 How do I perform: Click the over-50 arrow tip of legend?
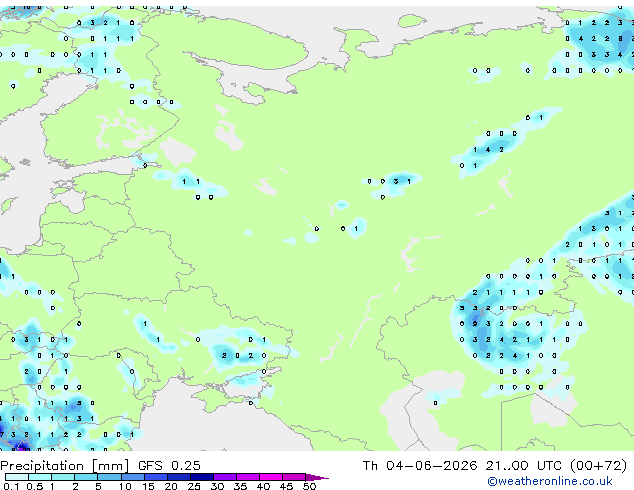point(317,477)
